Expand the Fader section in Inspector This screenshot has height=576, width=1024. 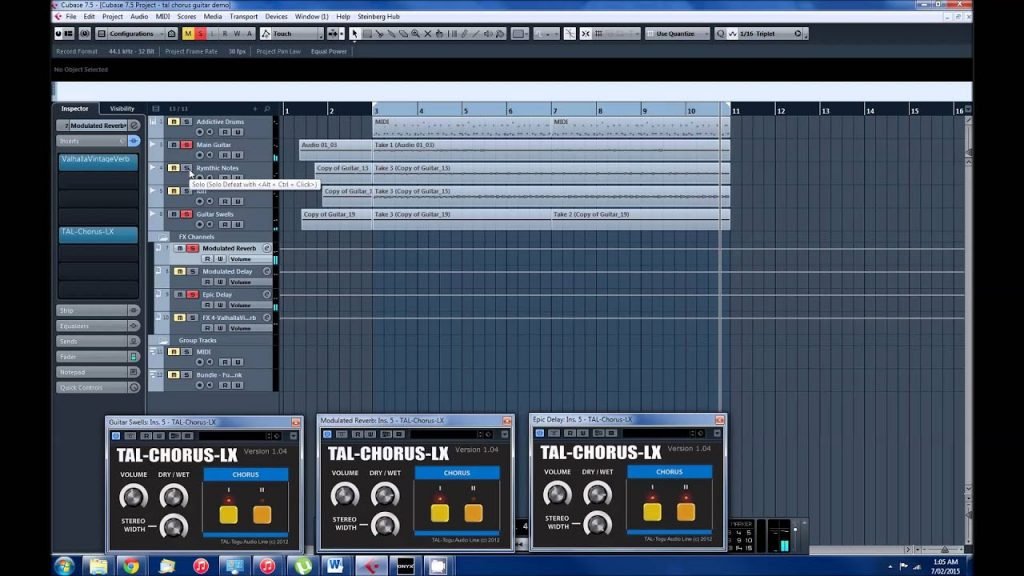point(98,357)
